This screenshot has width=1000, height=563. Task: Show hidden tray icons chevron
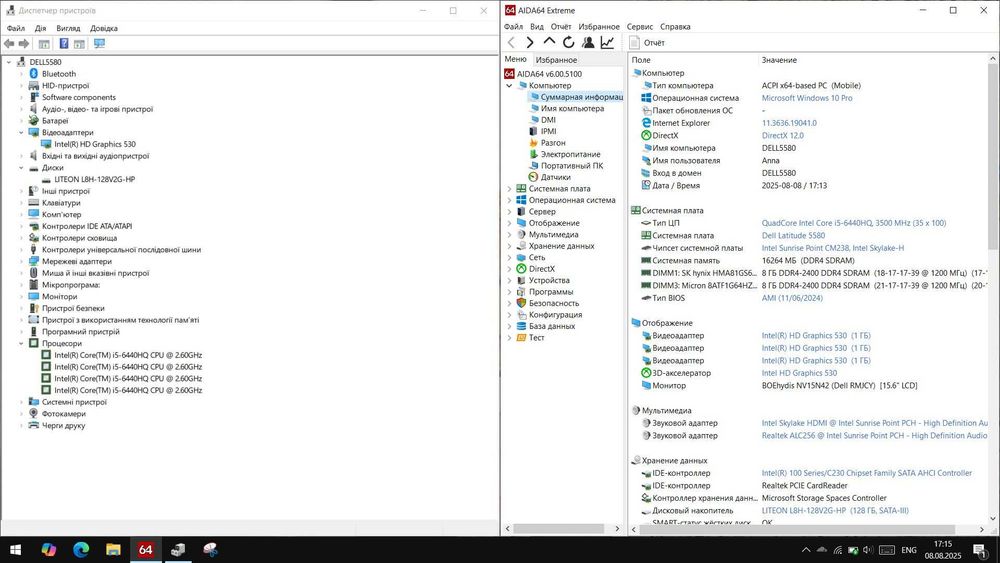806,550
